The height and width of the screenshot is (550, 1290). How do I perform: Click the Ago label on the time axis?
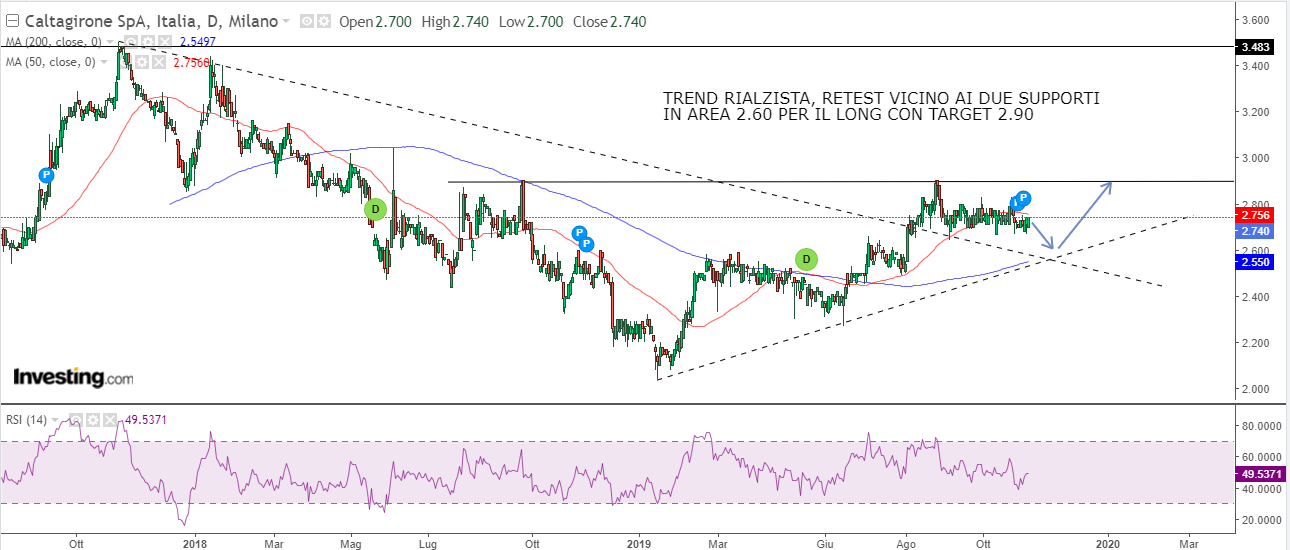[x=907, y=543]
